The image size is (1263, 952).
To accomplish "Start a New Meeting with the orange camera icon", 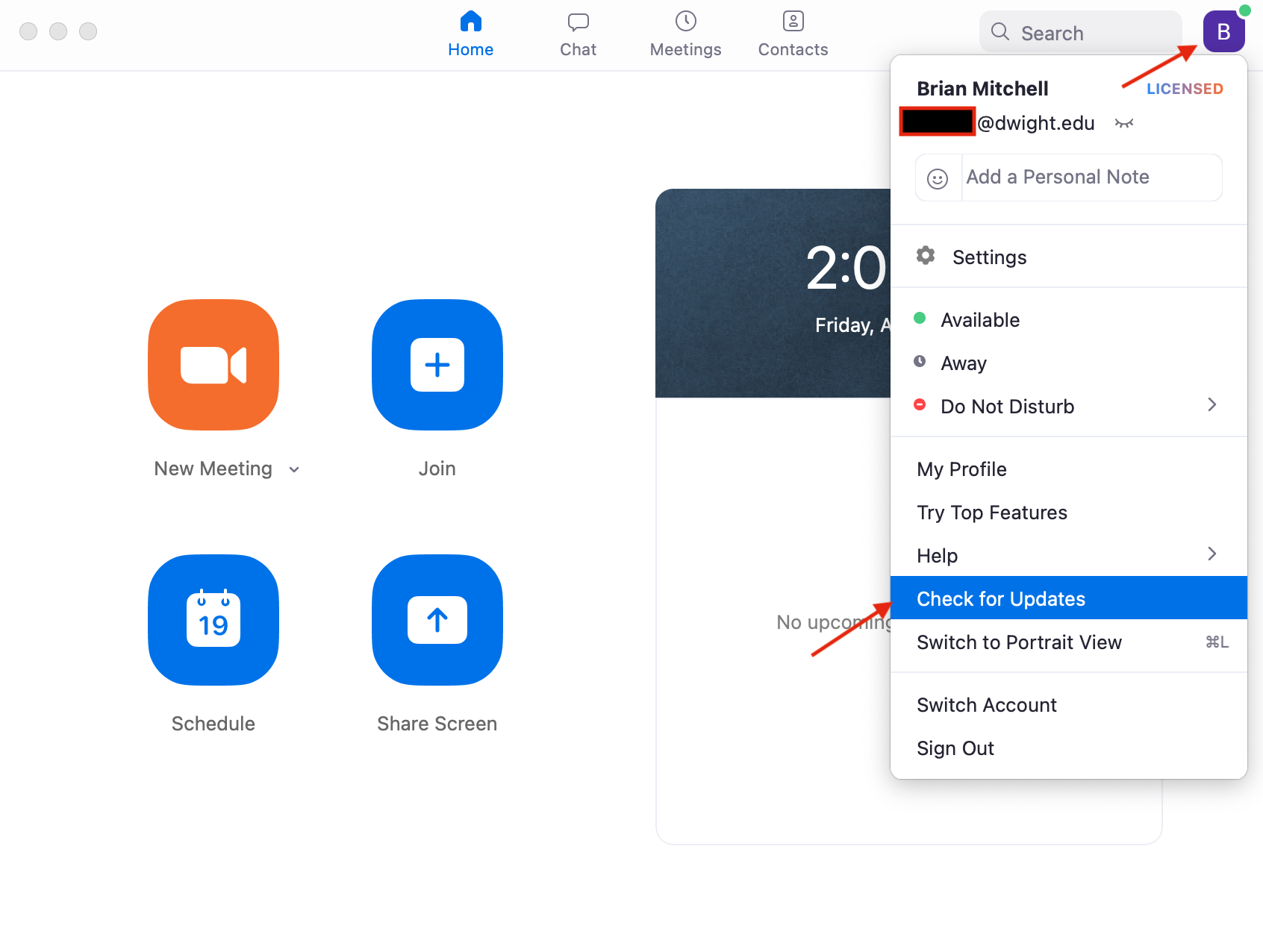I will 213,365.
